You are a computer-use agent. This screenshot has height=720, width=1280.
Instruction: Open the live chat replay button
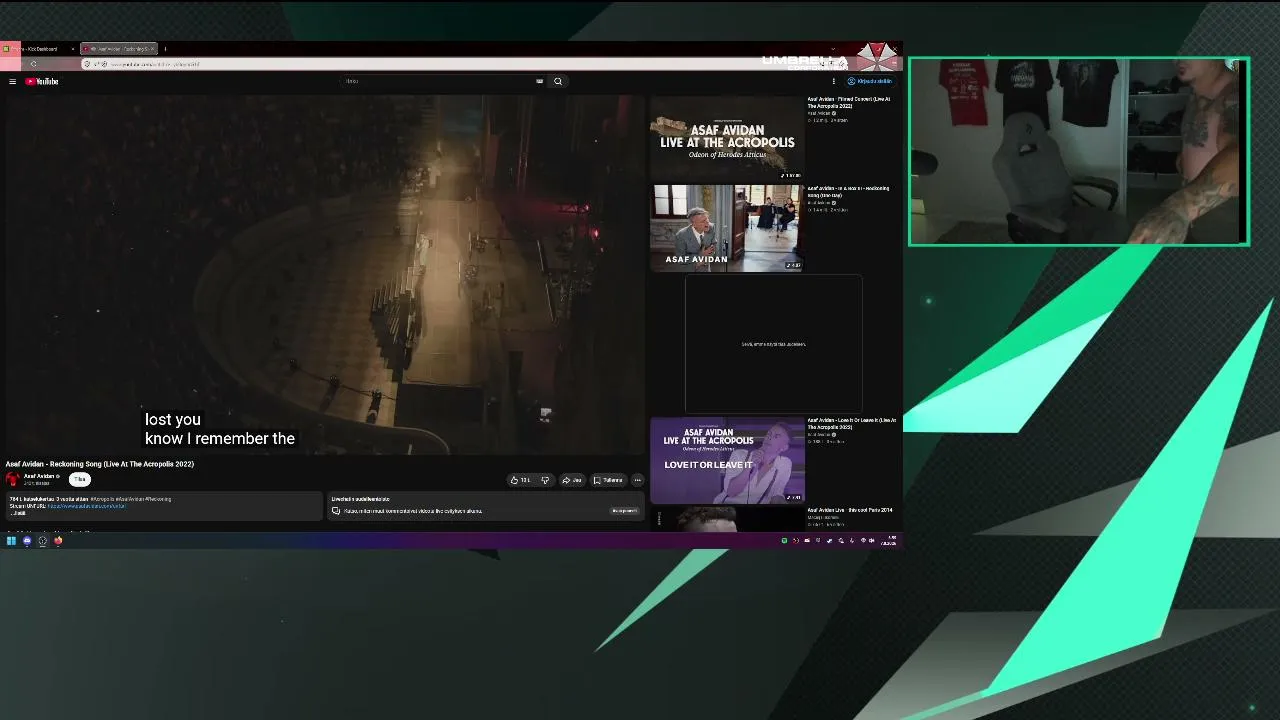(x=624, y=511)
